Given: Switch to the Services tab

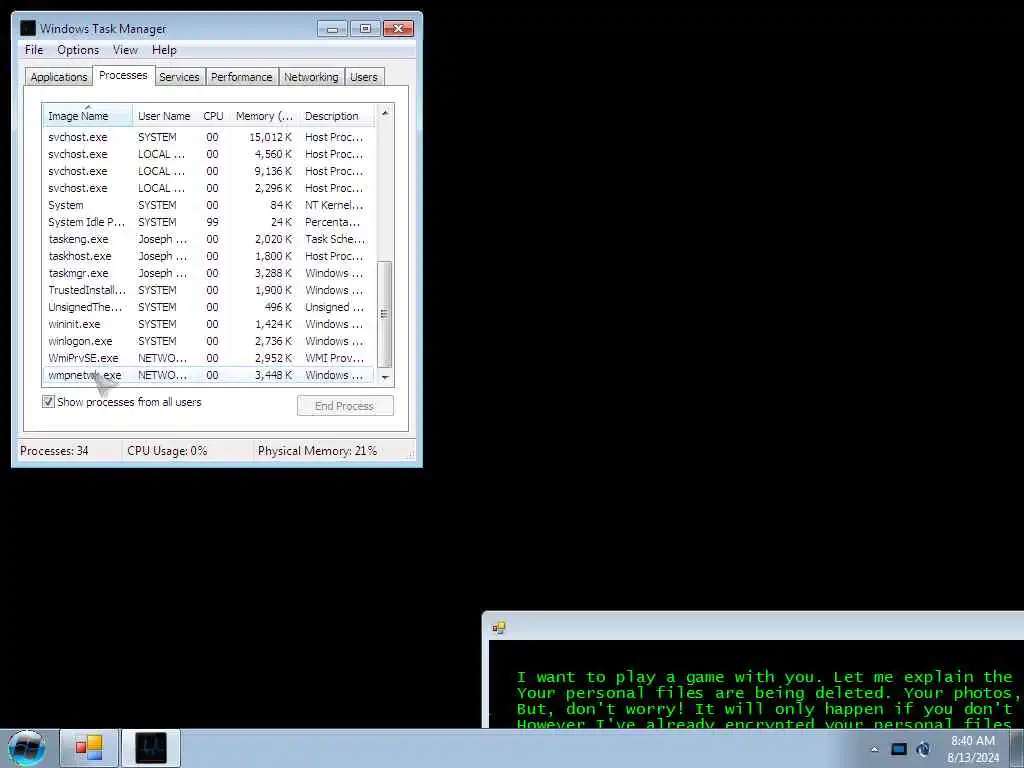Looking at the screenshot, I should tap(179, 77).
